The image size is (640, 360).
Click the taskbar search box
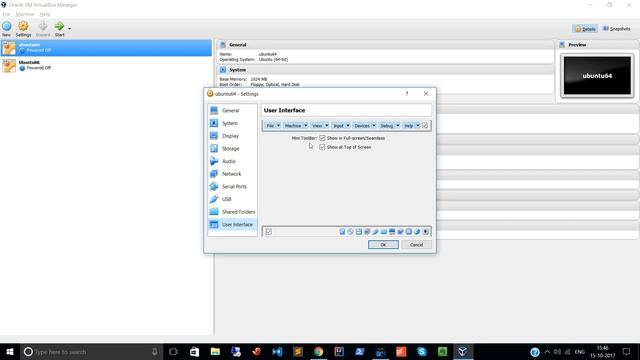[91, 351]
